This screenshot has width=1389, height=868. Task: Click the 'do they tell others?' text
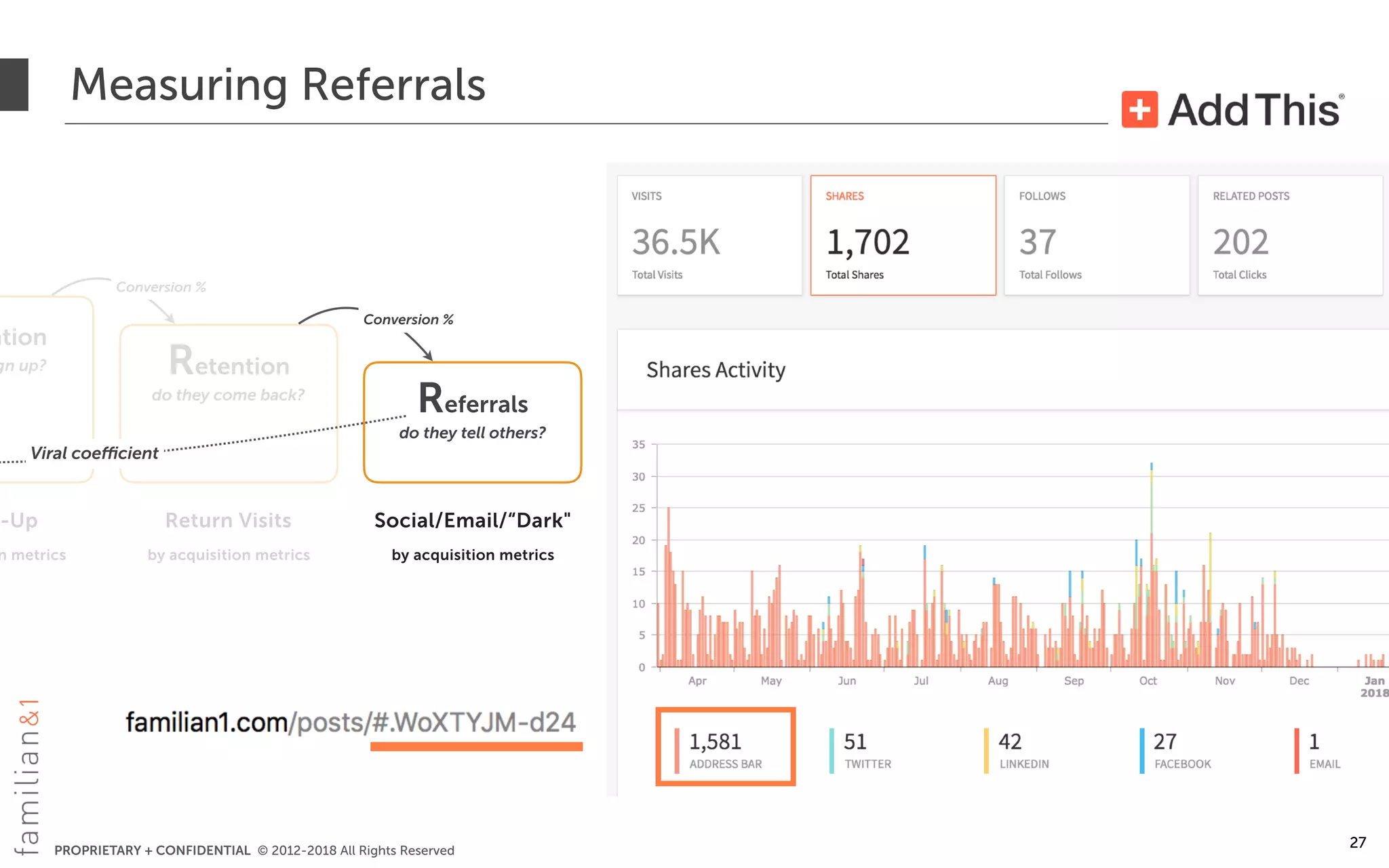(473, 433)
